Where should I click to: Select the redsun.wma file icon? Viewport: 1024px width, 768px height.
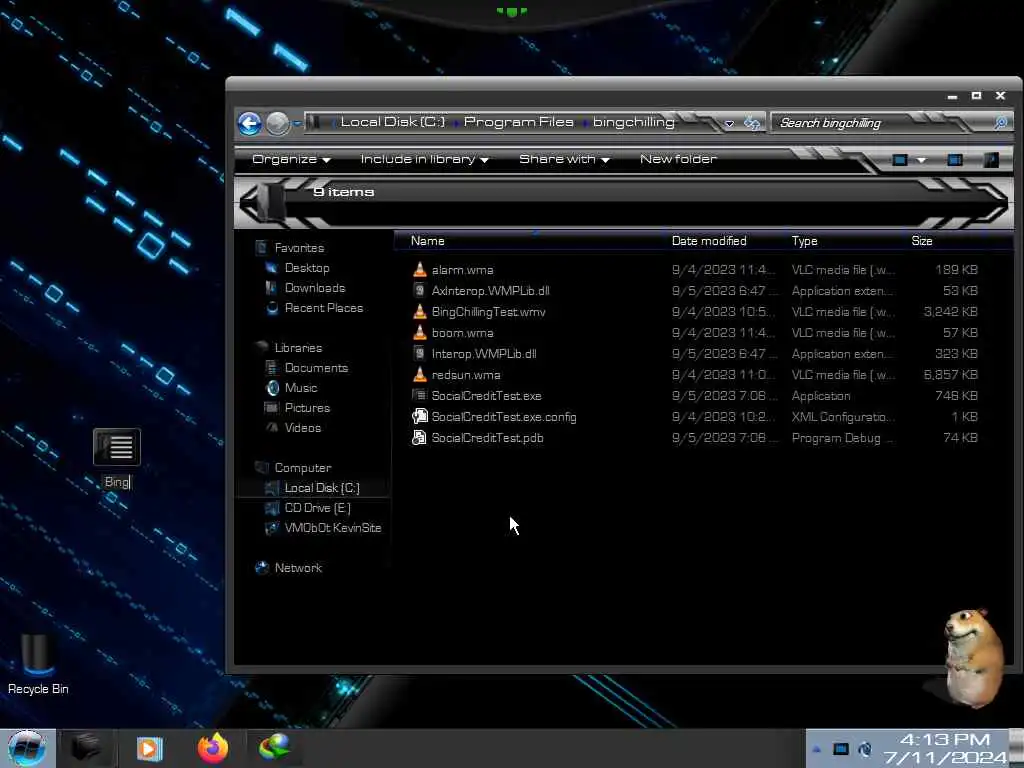tap(420, 374)
